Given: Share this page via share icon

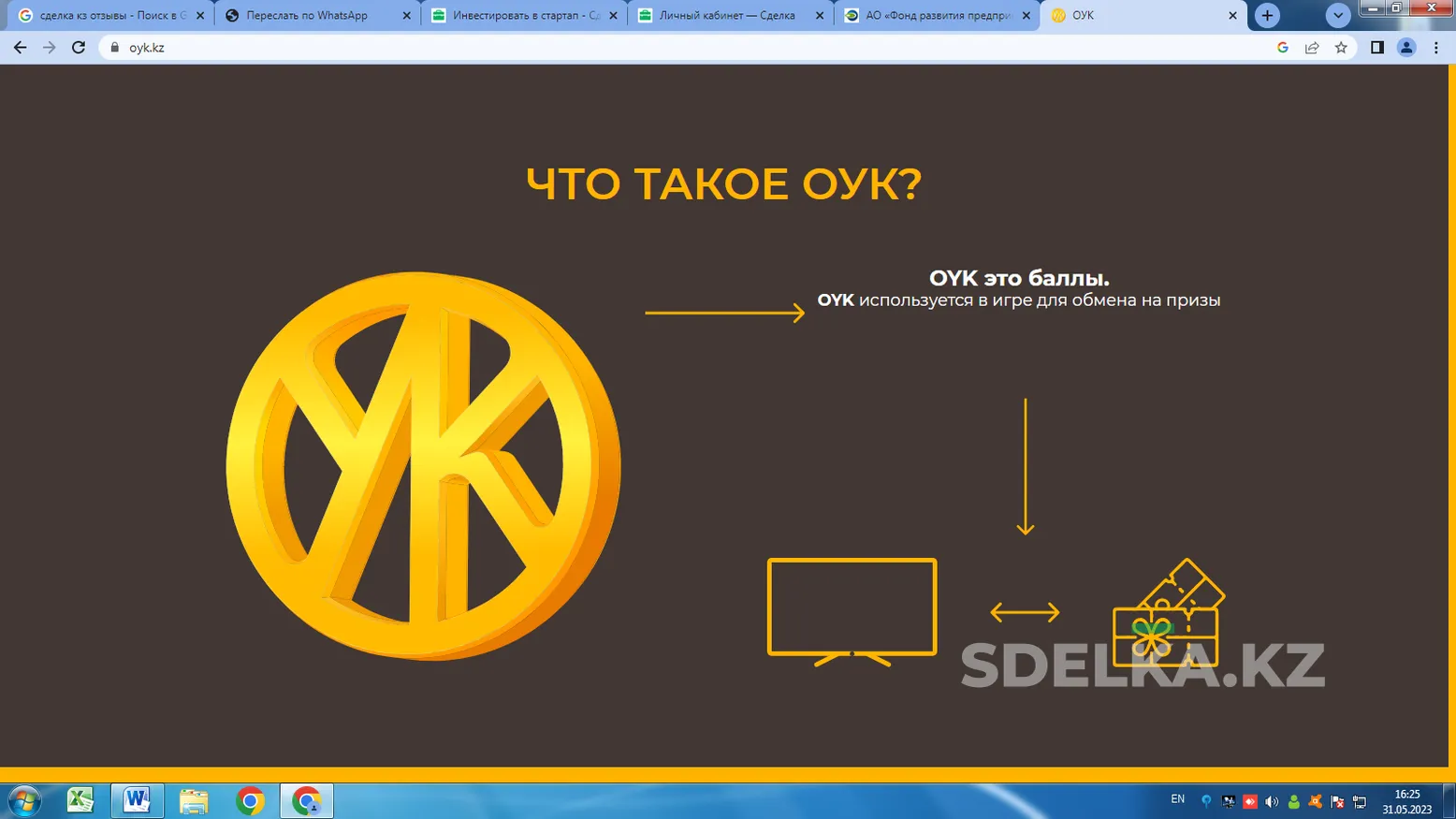Looking at the screenshot, I should (1312, 48).
